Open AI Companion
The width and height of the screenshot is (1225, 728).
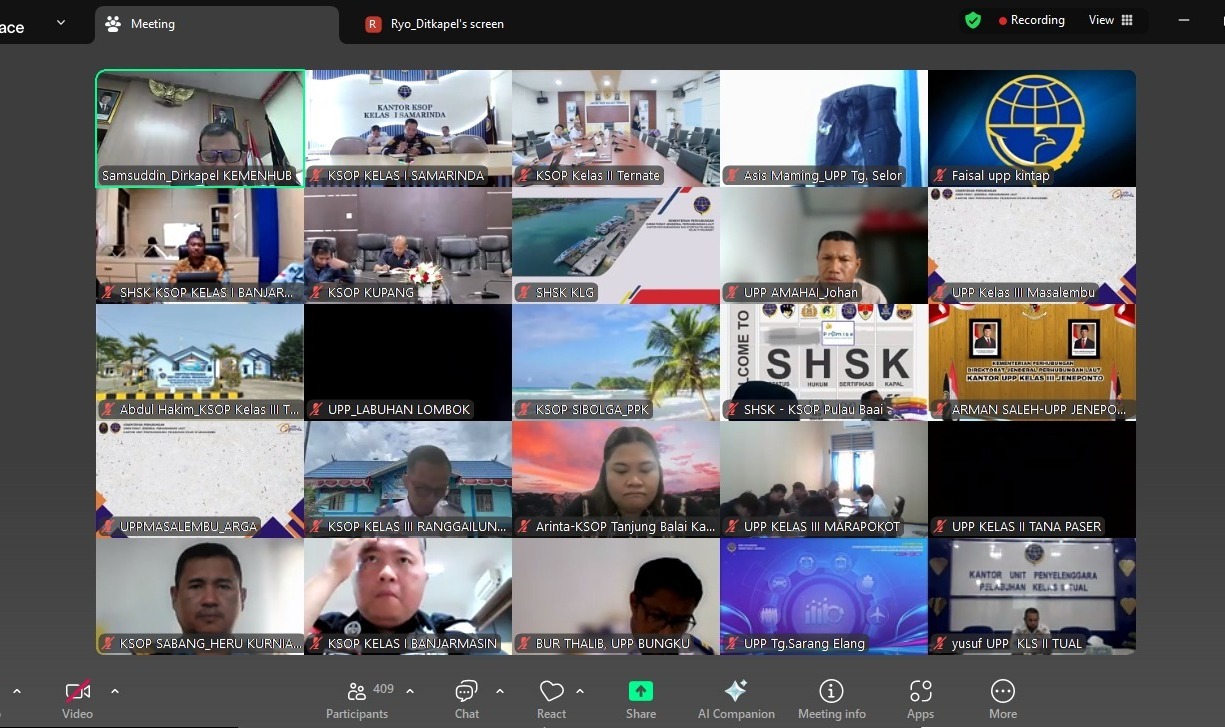736,700
